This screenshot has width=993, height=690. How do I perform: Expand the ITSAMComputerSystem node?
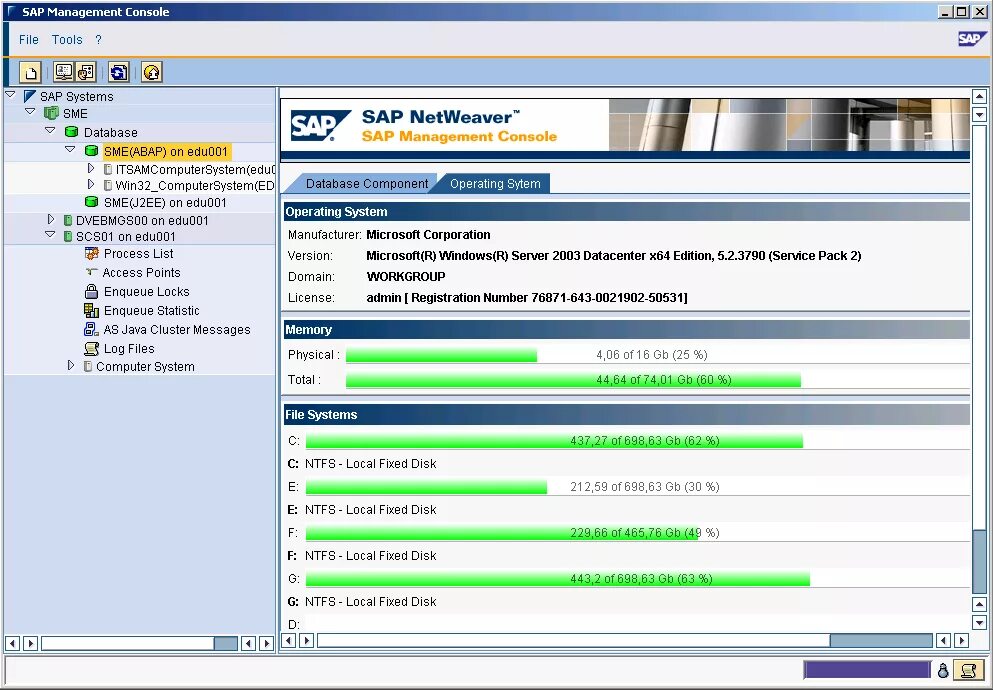(91, 168)
